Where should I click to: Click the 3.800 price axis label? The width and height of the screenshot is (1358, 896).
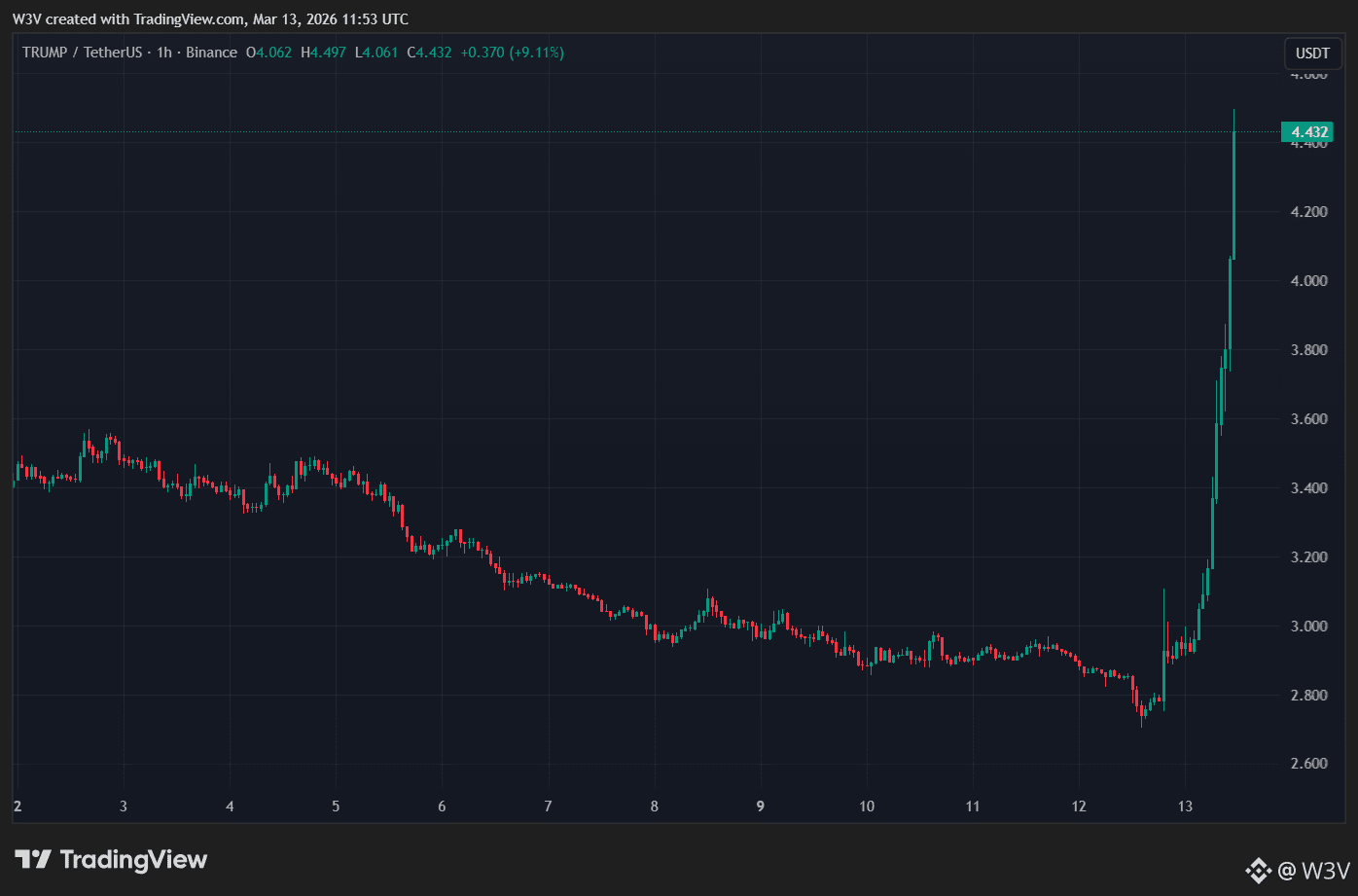(x=1309, y=350)
